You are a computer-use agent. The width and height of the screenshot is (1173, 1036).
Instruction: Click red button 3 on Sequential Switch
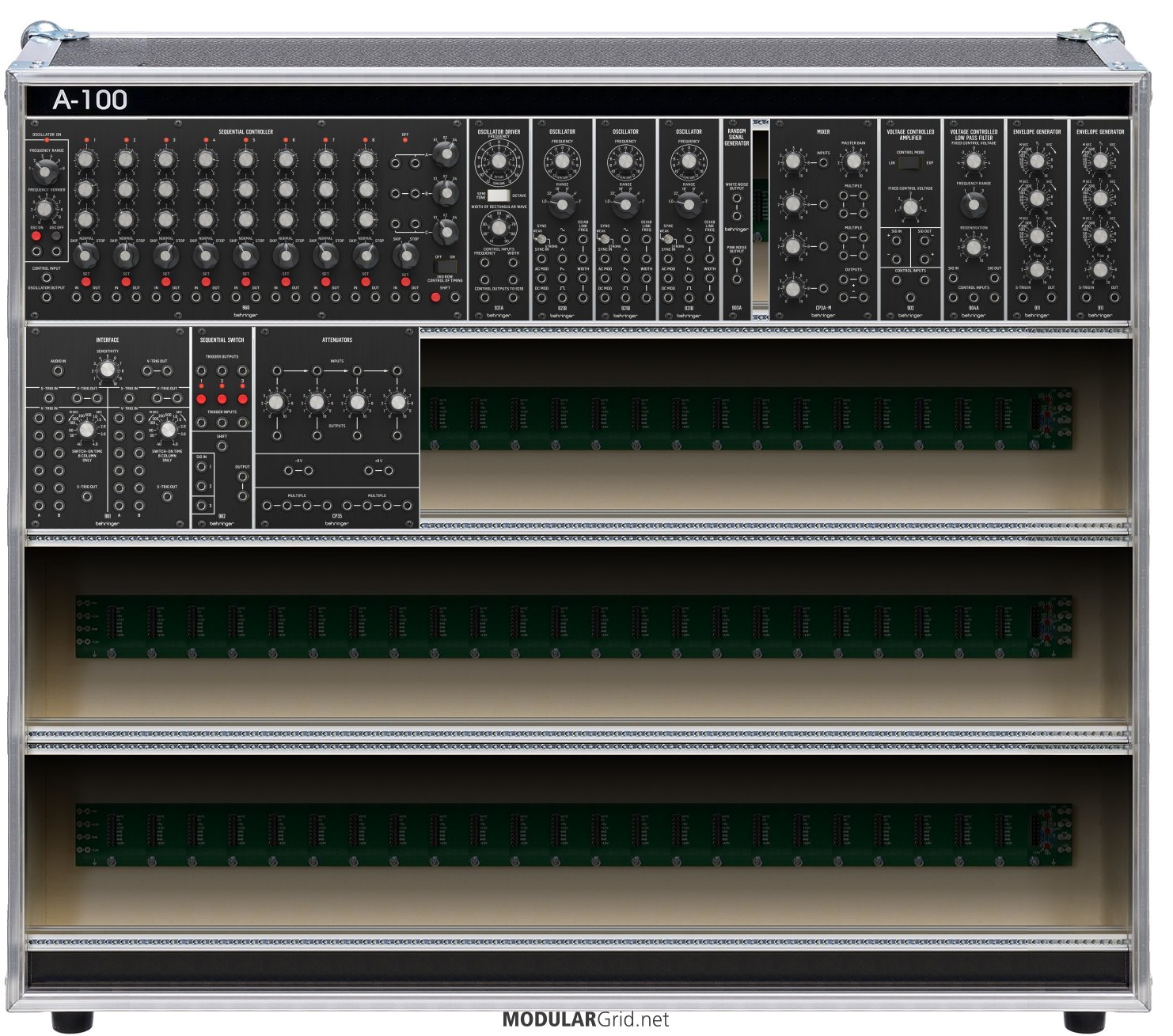[243, 399]
